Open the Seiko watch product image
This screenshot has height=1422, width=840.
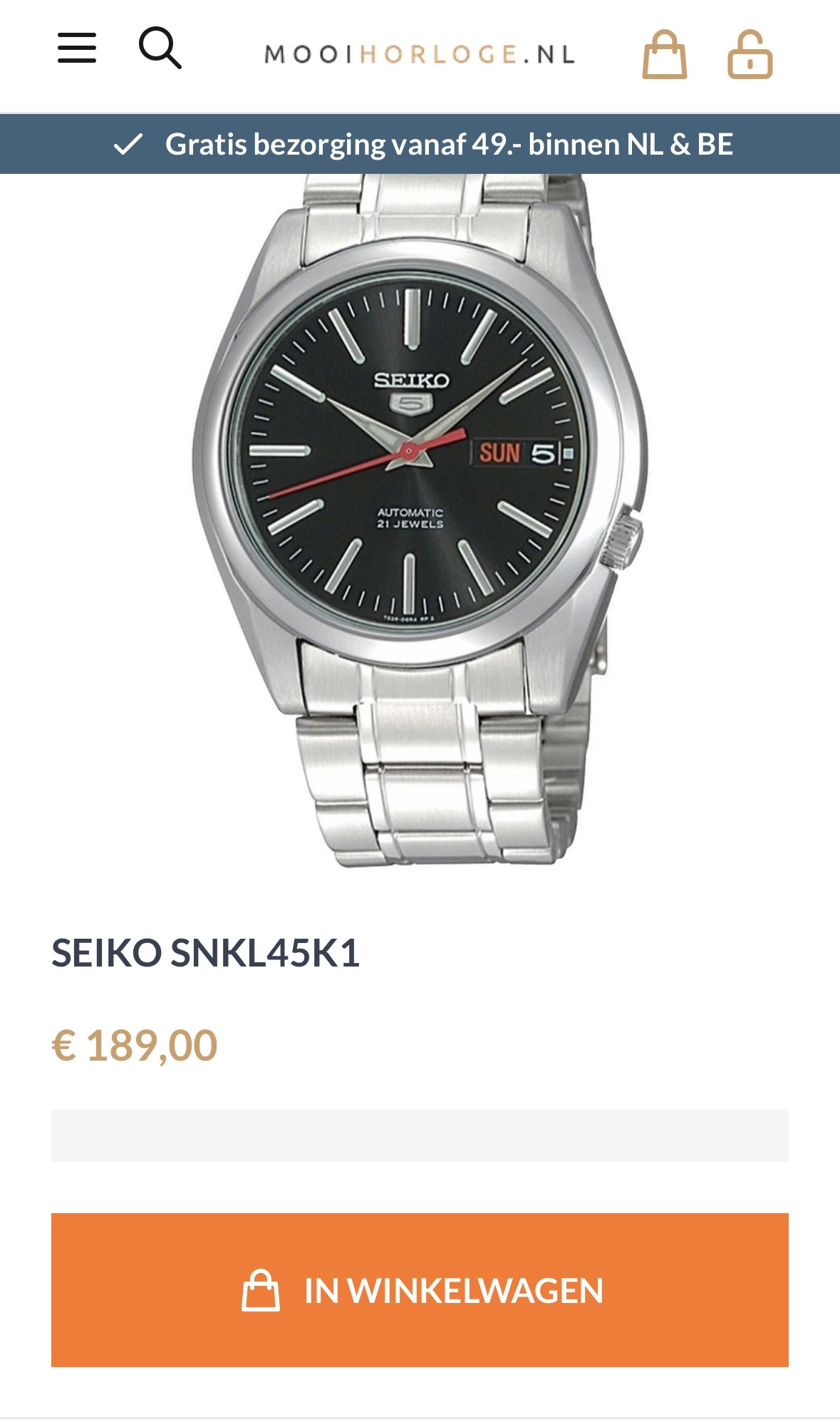420,520
